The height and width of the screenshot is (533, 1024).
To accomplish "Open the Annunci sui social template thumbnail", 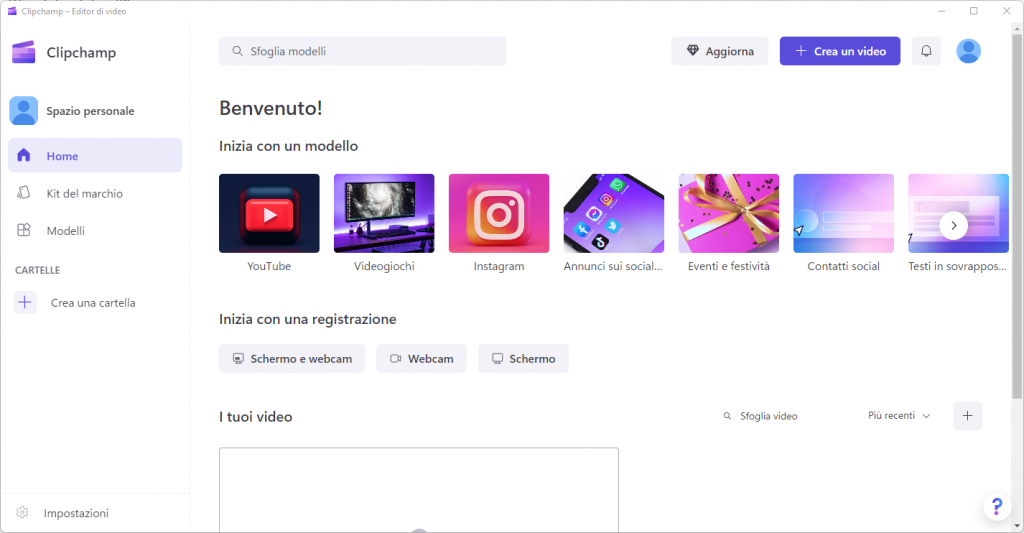I will click(x=614, y=213).
